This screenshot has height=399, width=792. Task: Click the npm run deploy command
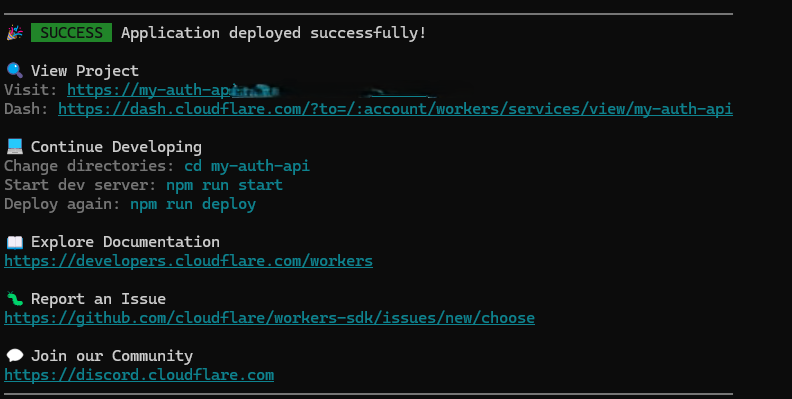pos(193,204)
